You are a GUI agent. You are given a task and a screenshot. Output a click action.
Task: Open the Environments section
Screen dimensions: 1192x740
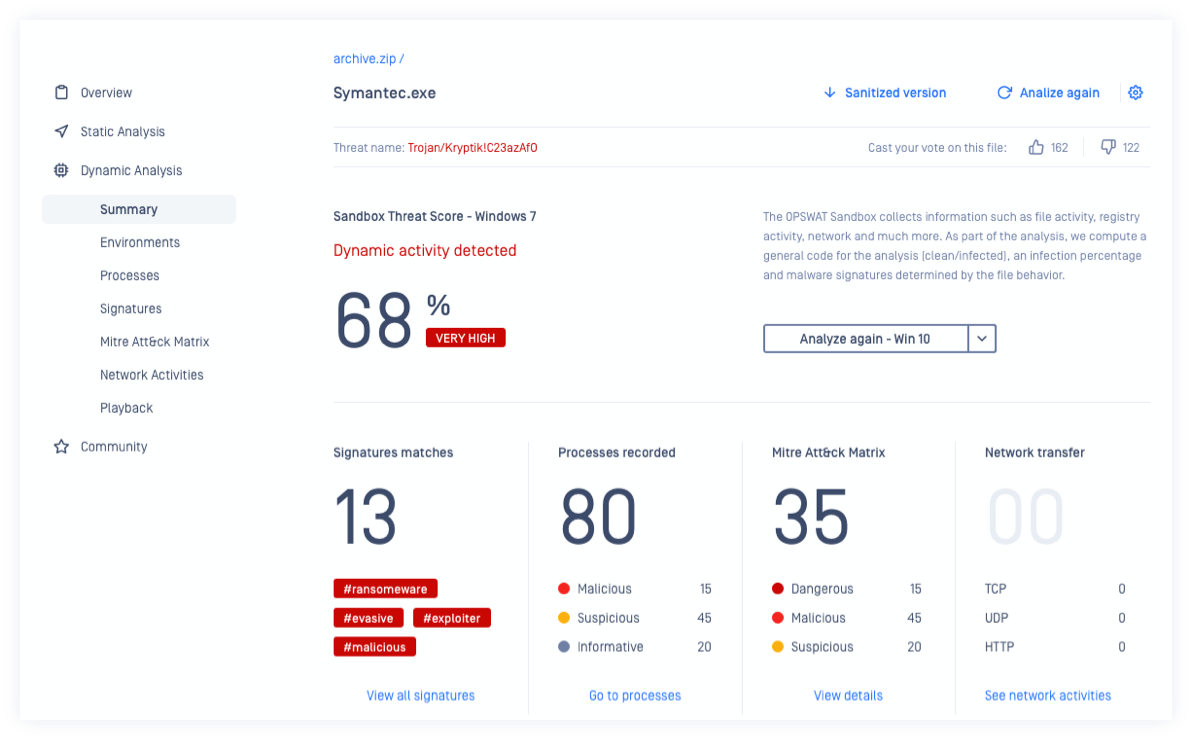(x=140, y=242)
